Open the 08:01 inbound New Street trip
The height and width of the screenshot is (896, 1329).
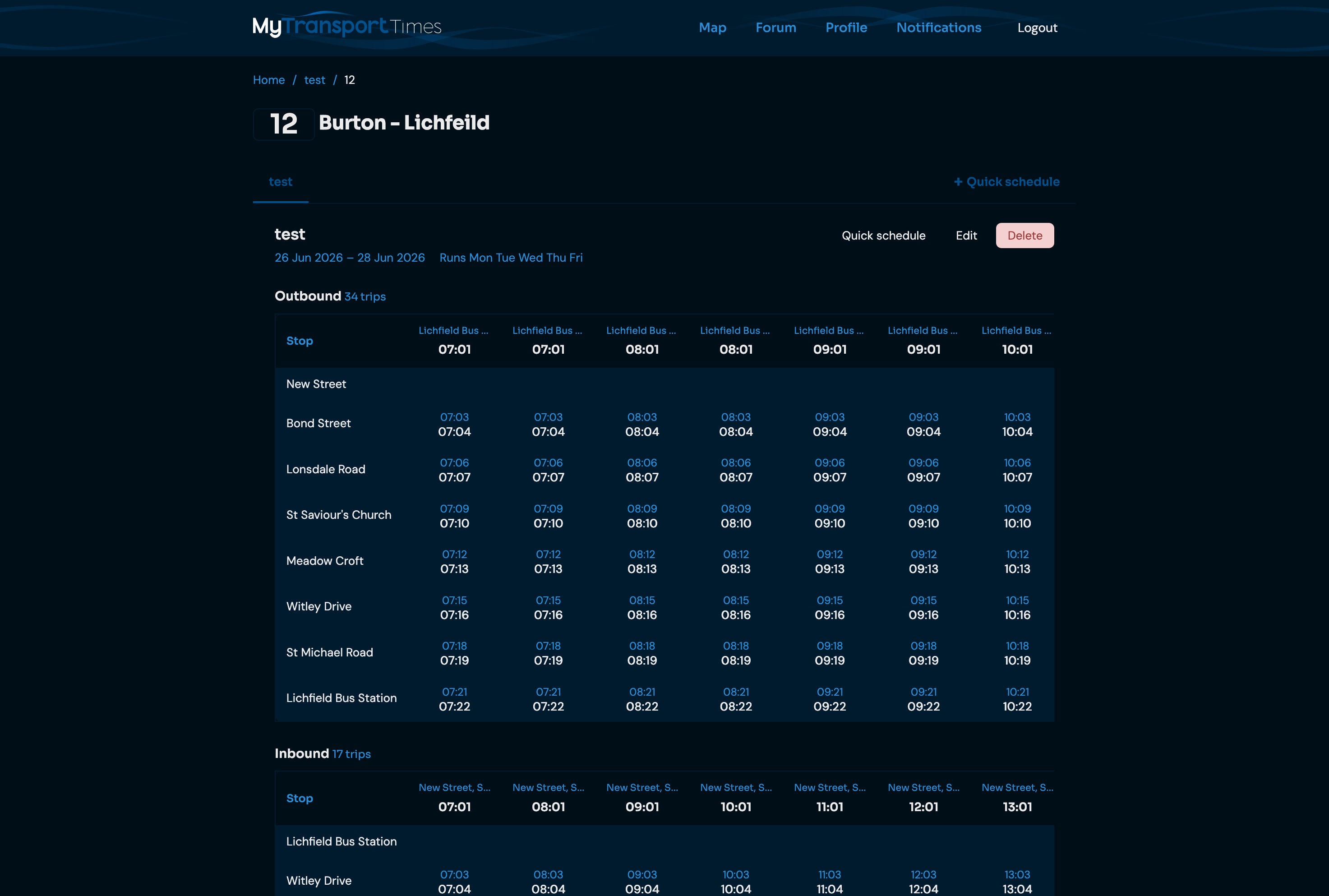pos(548,798)
